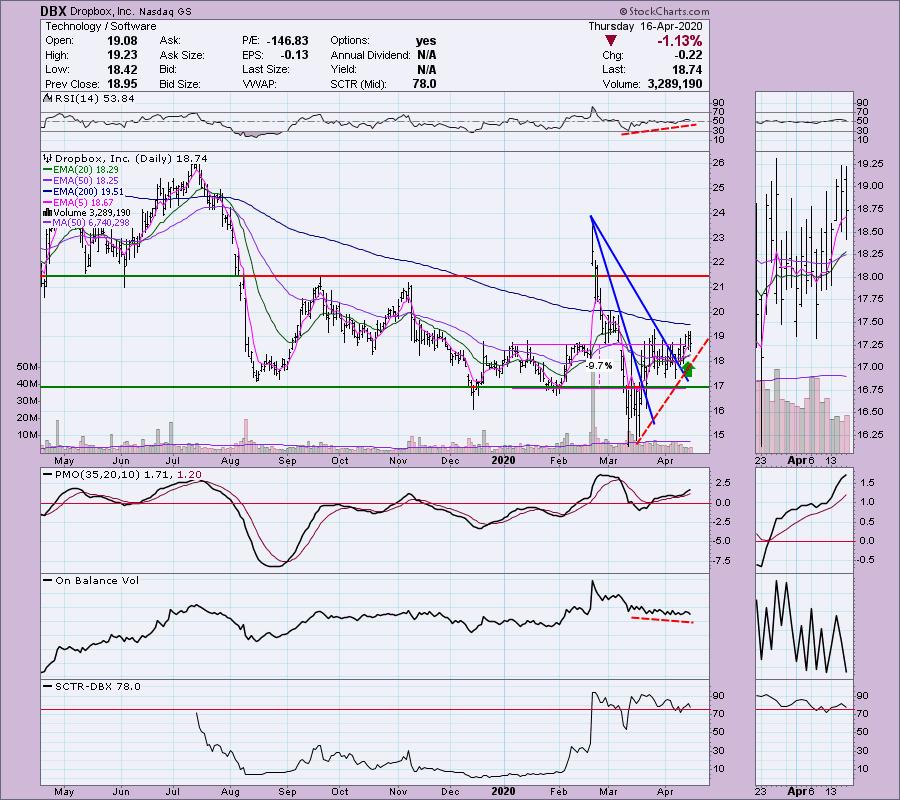
Task: Click the red down-triangle change indicator
Action: [611, 41]
